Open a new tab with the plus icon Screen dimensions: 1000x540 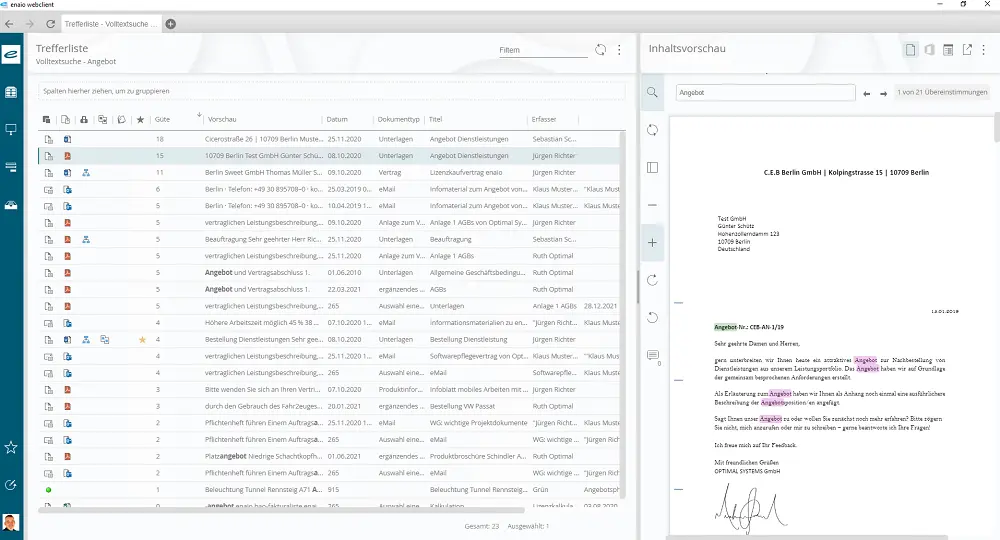click(170, 24)
